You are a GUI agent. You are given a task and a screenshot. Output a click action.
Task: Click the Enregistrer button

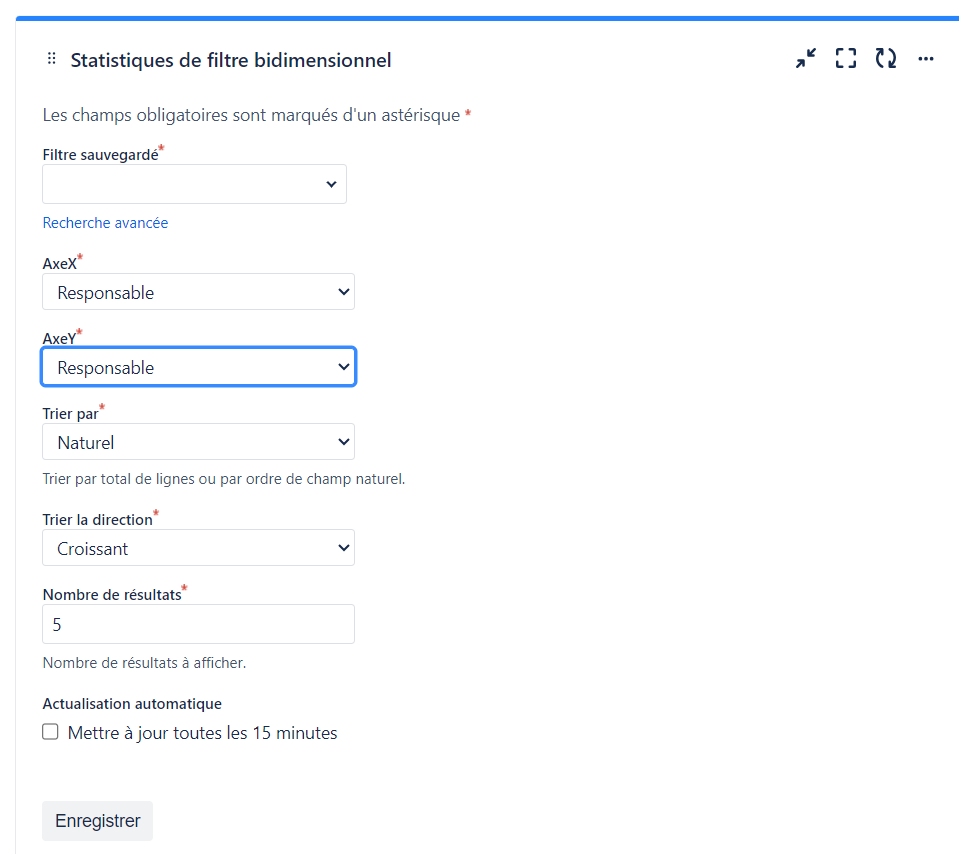(97, 821)
